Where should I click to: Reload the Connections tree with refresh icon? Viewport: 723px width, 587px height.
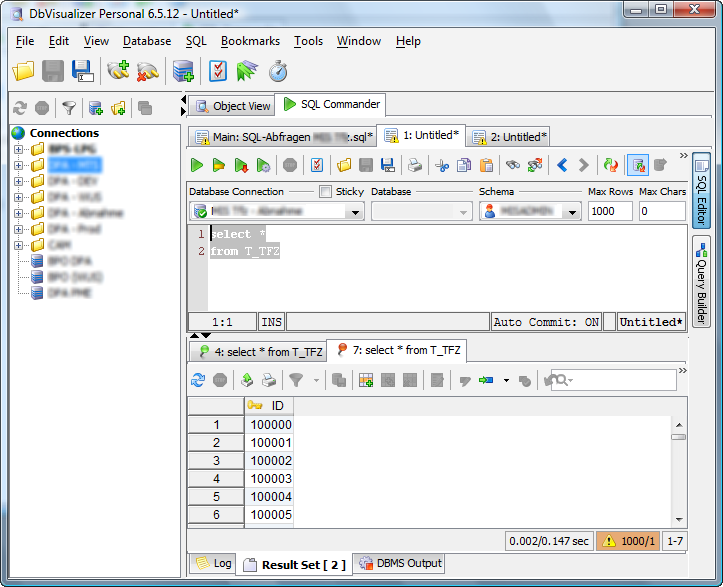(x=20, y=108)
